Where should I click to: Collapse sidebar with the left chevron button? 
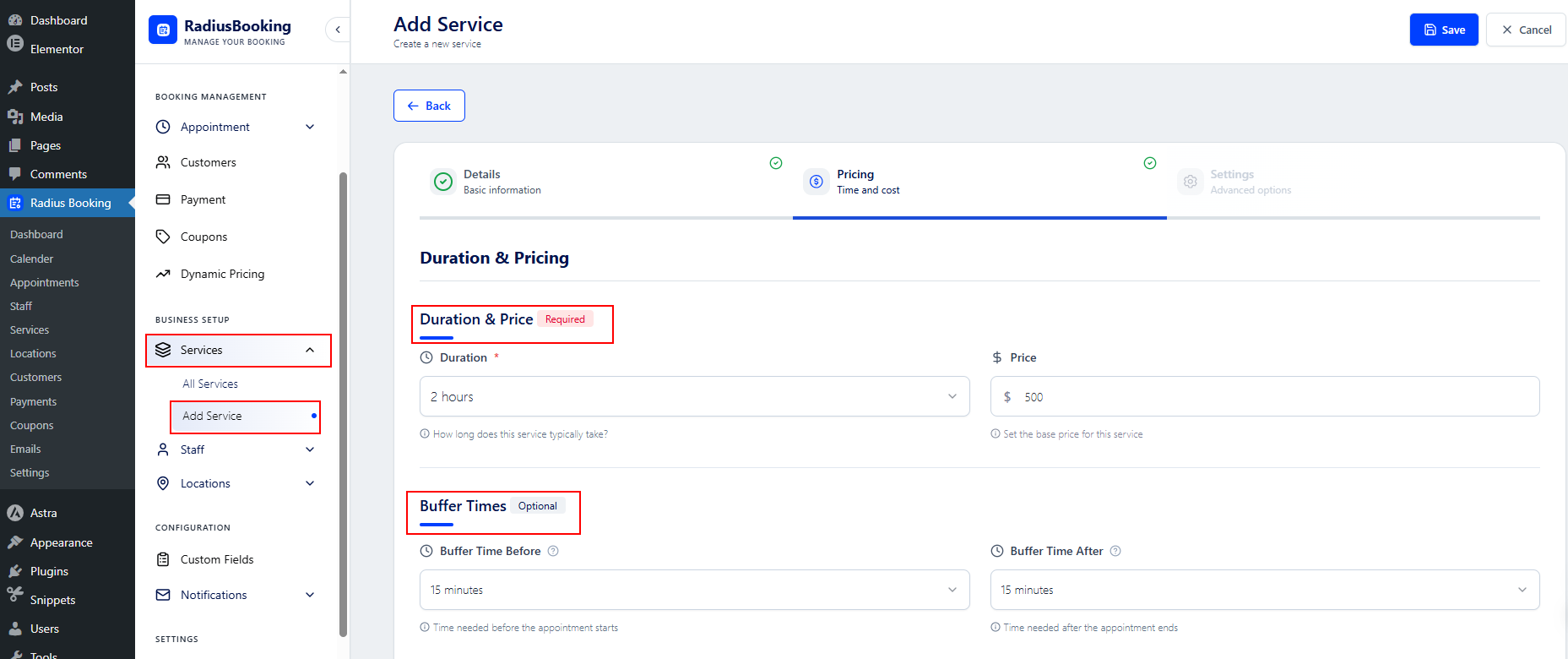click(338, 30)
